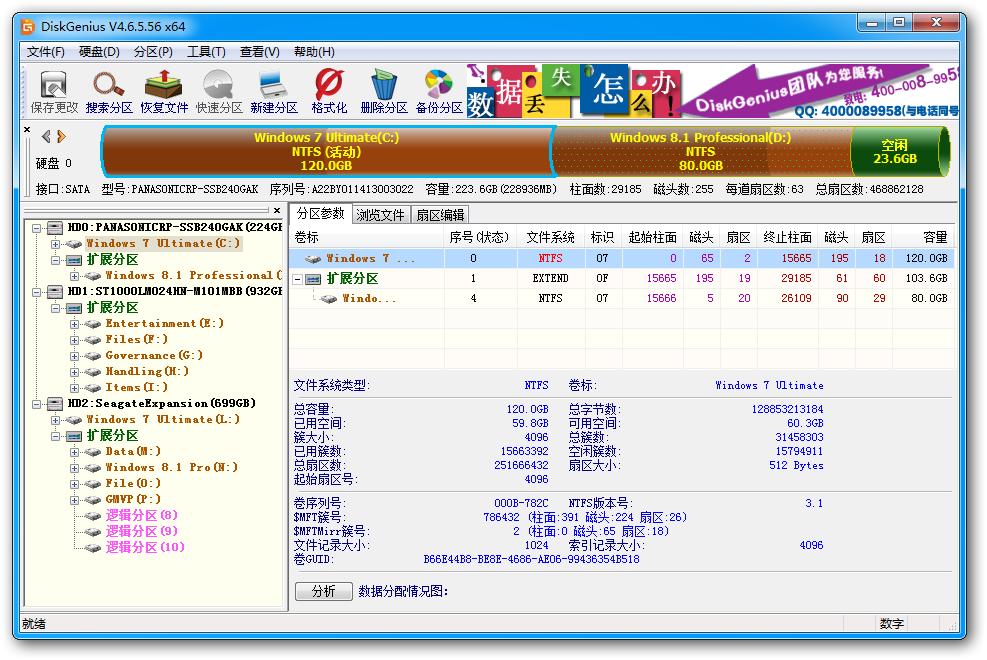
Task: Click the 快速分区 (Quick partition) icon
Action: [219, 91]
